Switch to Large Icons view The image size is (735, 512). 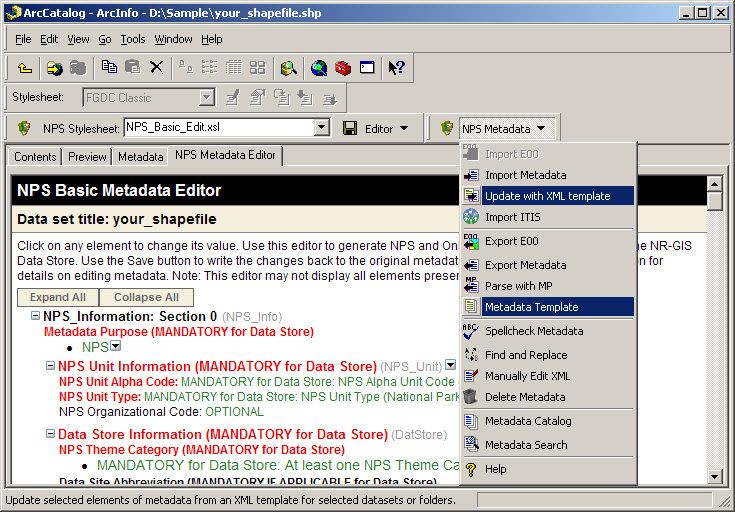click(186, 68)
